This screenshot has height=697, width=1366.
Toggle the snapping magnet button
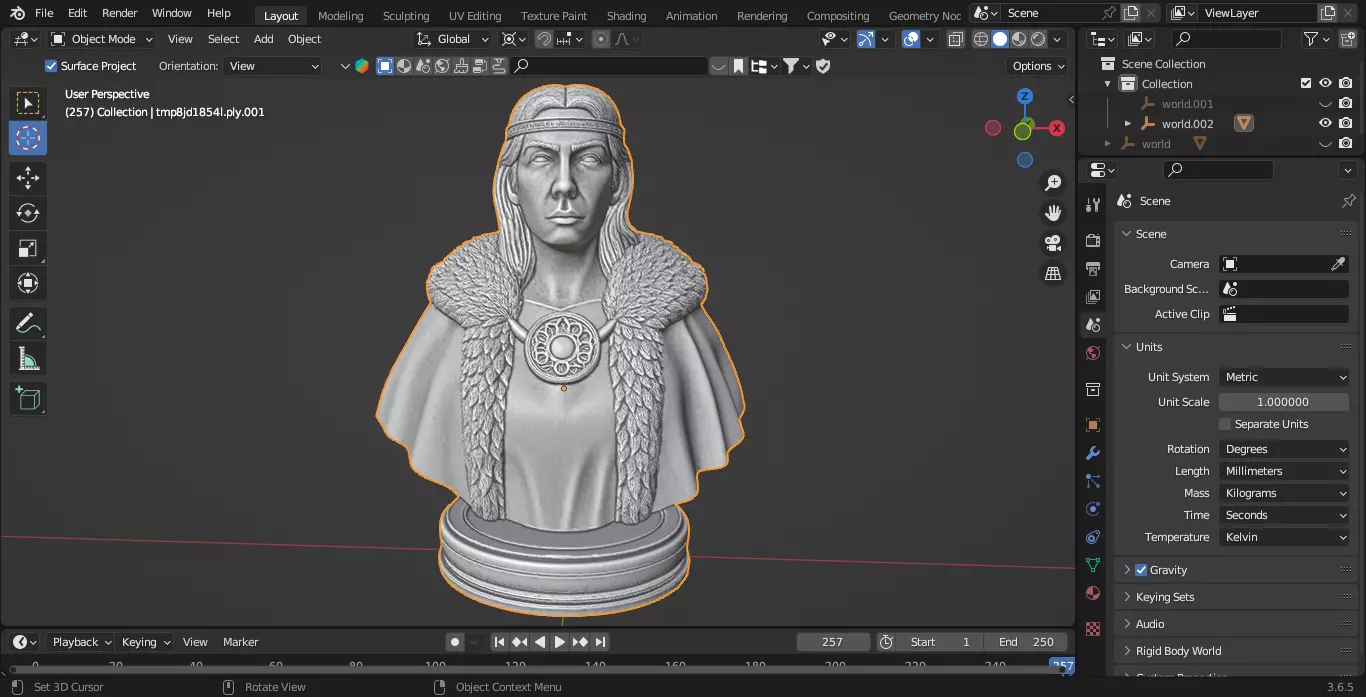pyautogui.click(x=544, y=39)
